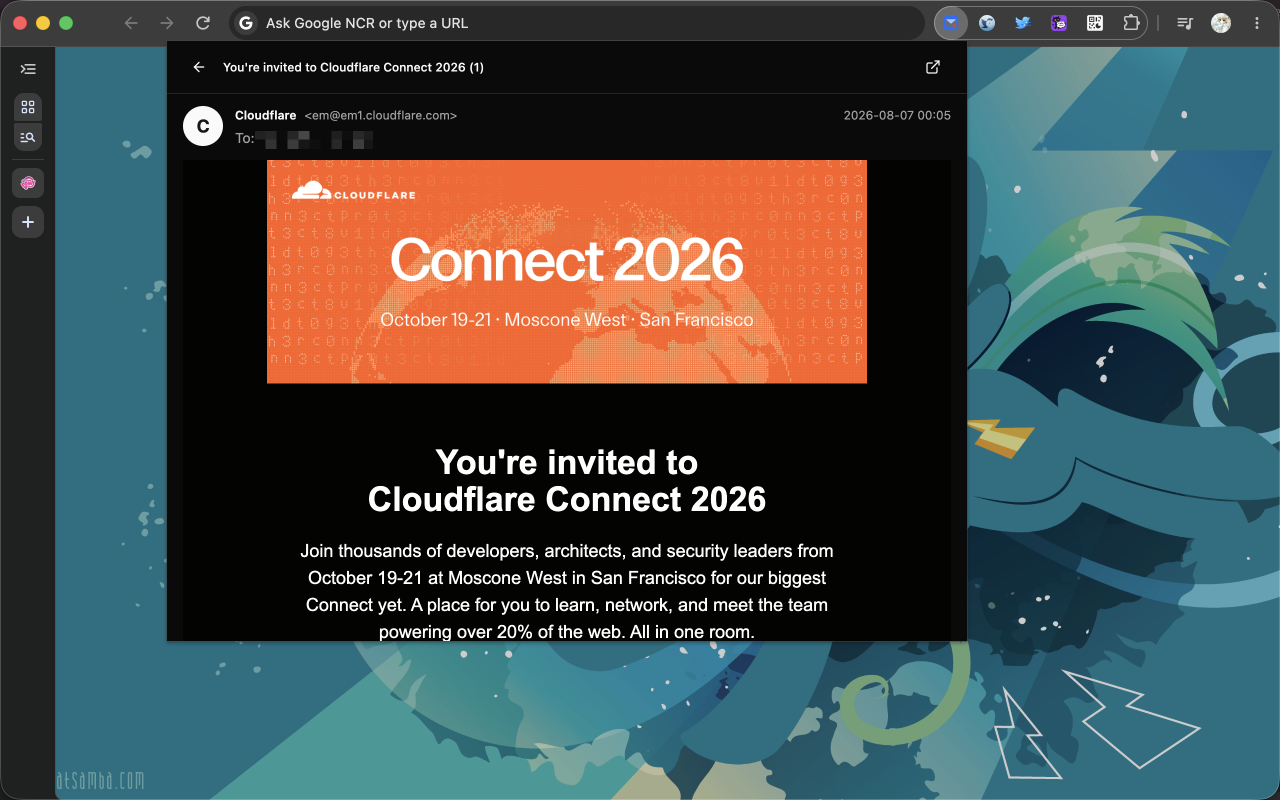Image resolution: width=1280 pixels, height=800 pixels.
Task: Navigate back in the browser
Action: click(x=131, y=23)
